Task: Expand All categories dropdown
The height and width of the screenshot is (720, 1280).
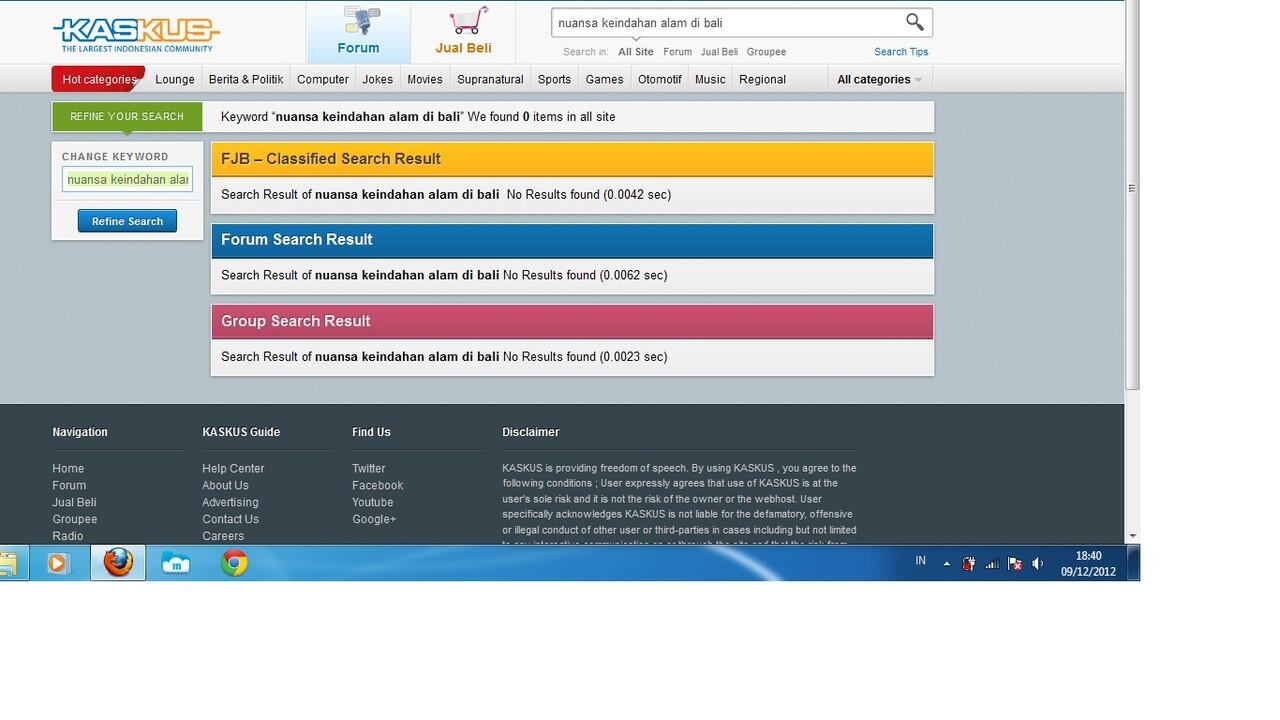Action: [x=880, y=79]
